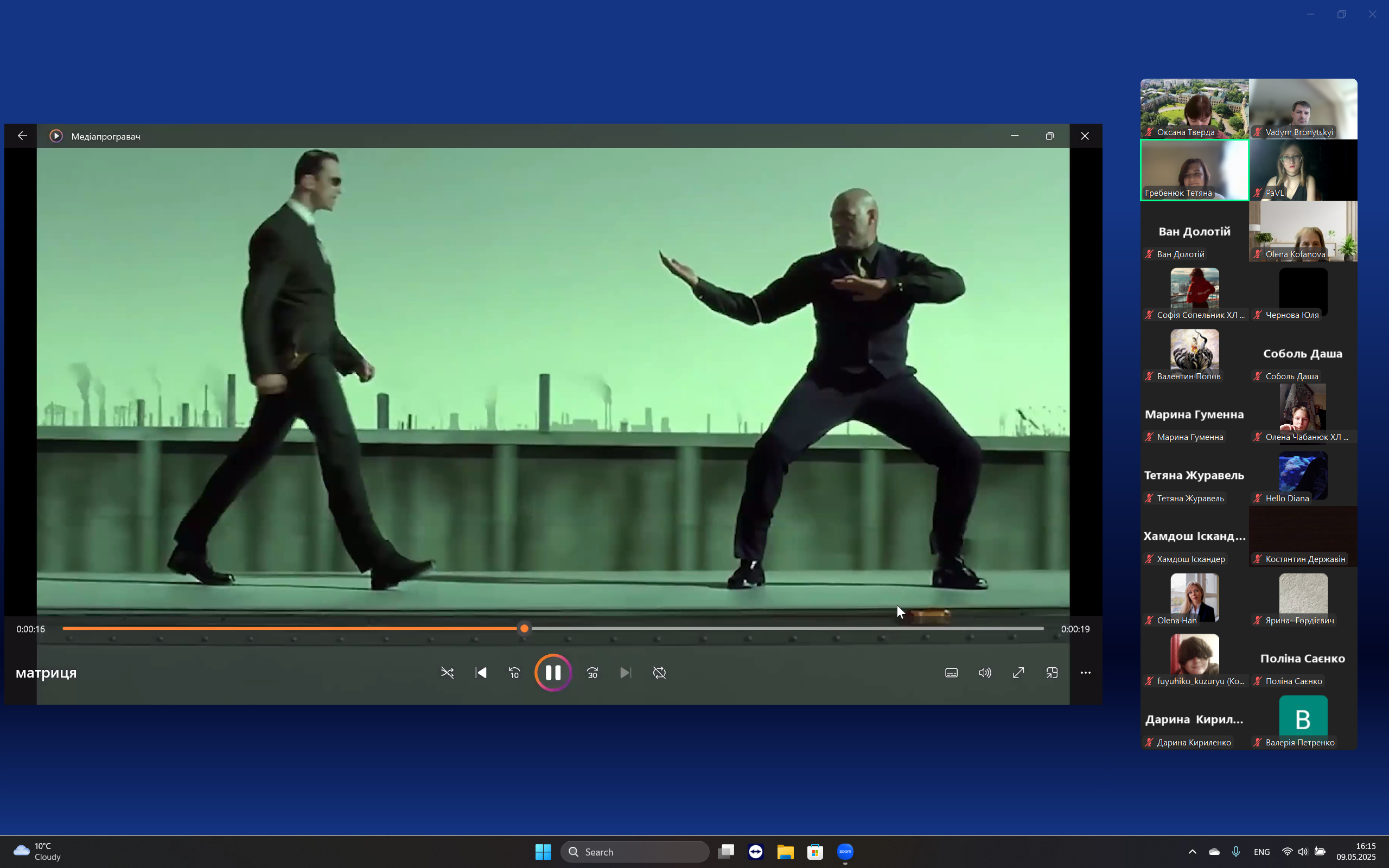
Task: Close the media player window
Action: pyautogui.click(x=1085, y=136)
